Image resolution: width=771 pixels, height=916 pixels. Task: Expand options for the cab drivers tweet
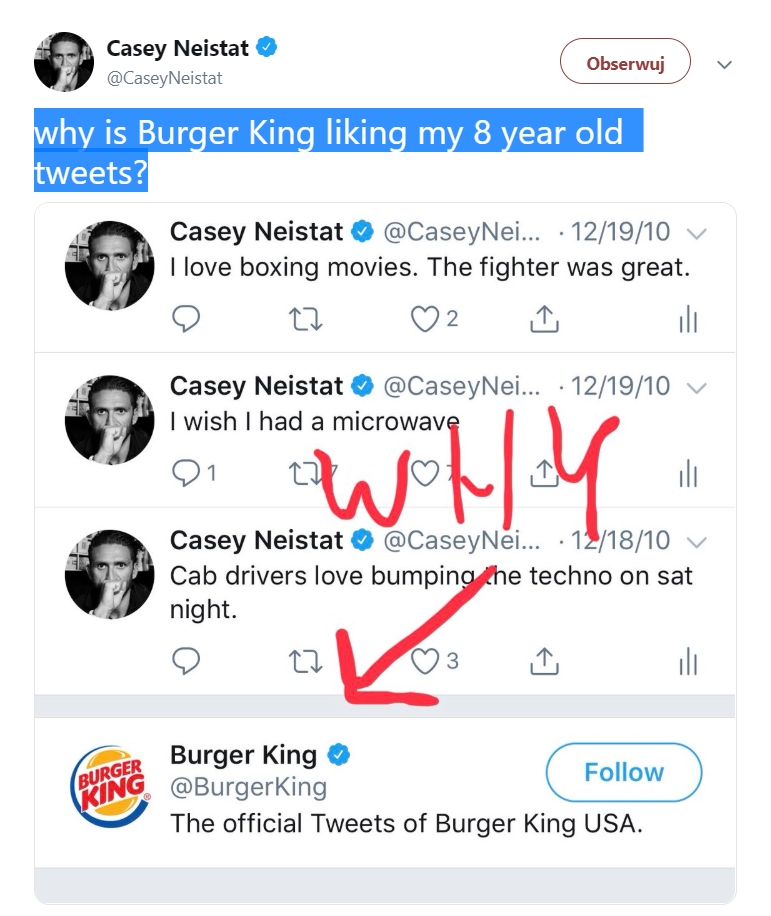coord(698,542)
